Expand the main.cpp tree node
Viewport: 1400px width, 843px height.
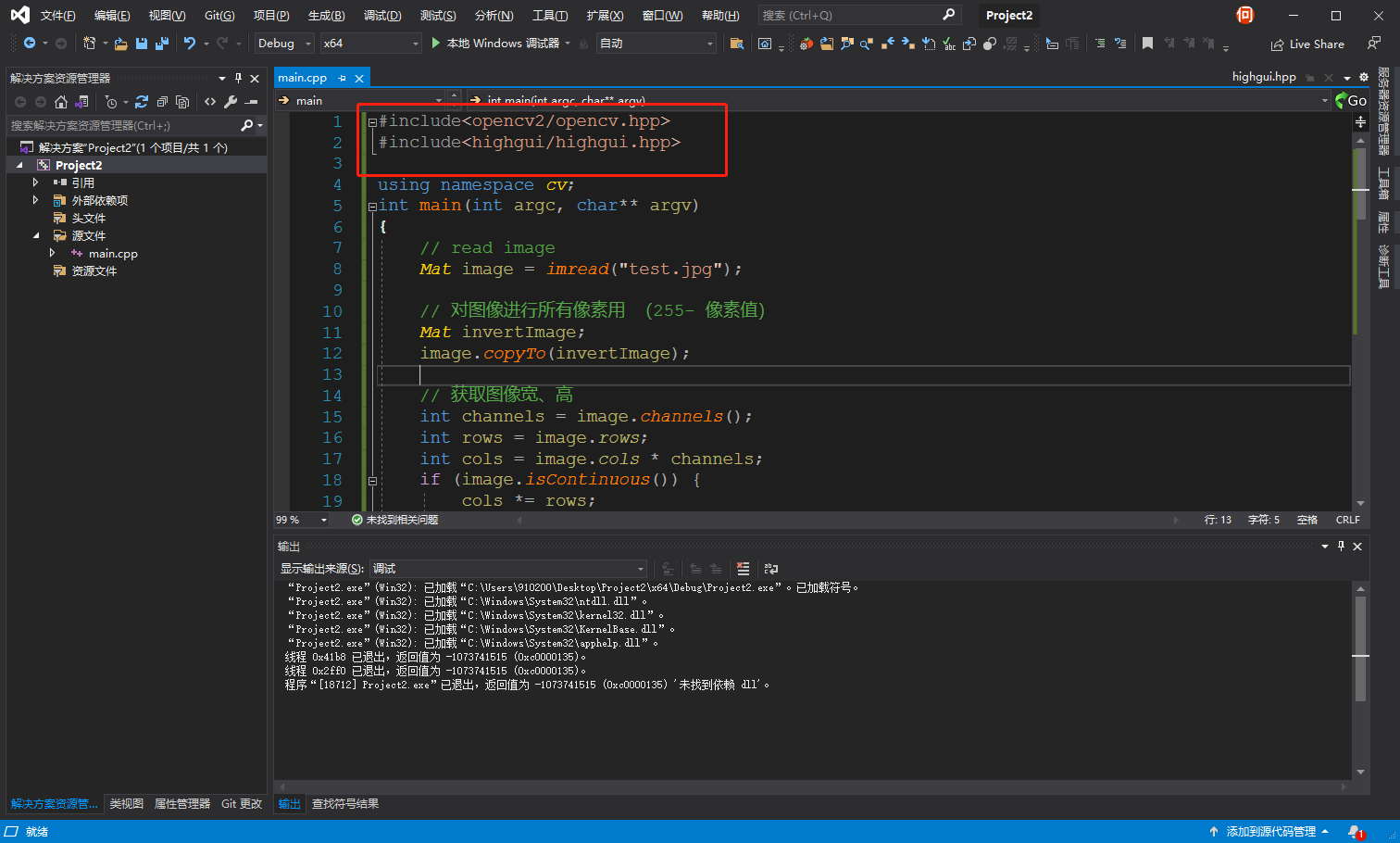(x=52, y=253)
